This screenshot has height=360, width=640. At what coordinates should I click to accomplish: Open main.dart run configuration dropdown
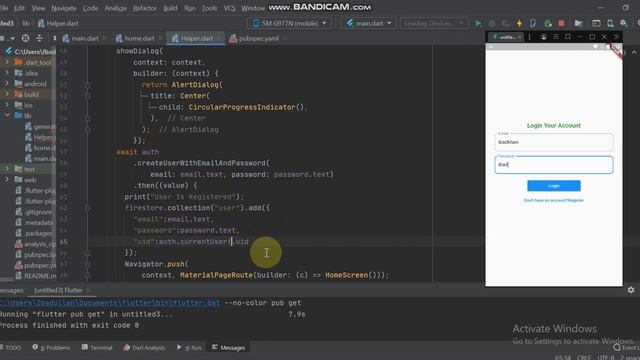pos(369,23)
